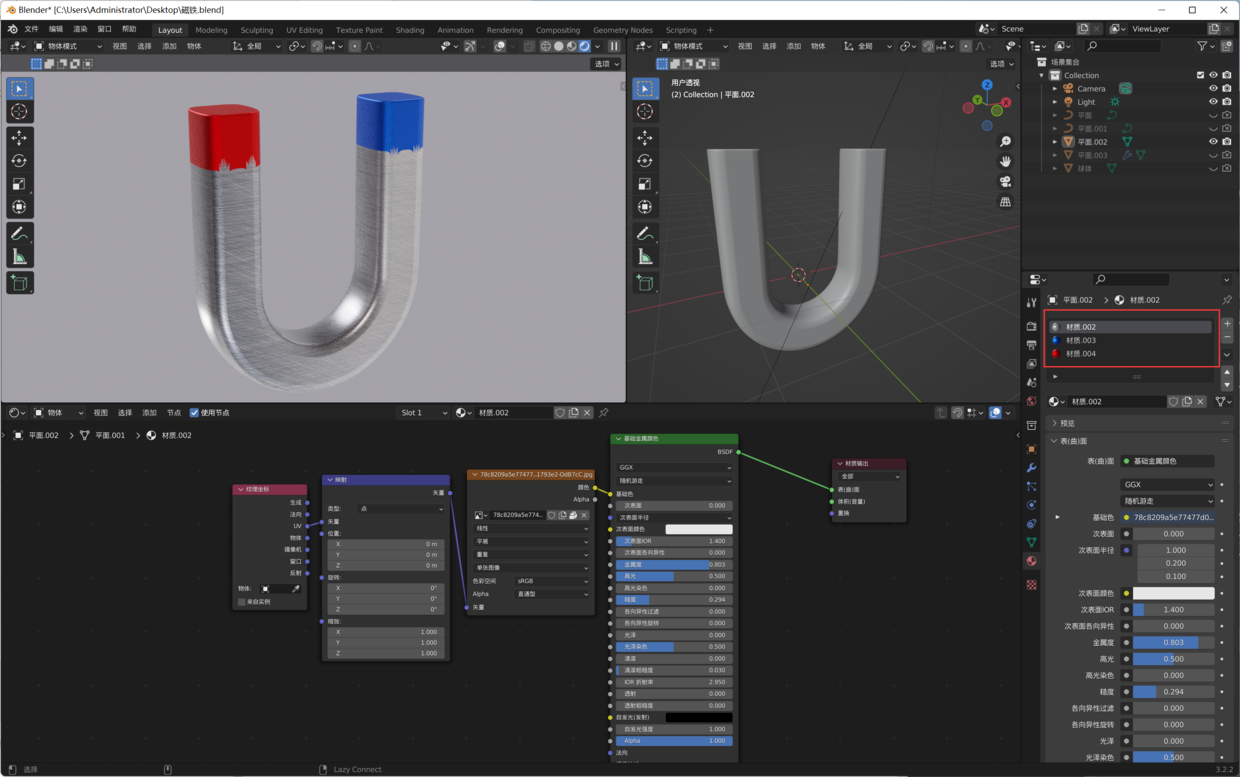Switch to the UV Editing workspace tab
Screen dimensions: 1240x777
point(304,30)
